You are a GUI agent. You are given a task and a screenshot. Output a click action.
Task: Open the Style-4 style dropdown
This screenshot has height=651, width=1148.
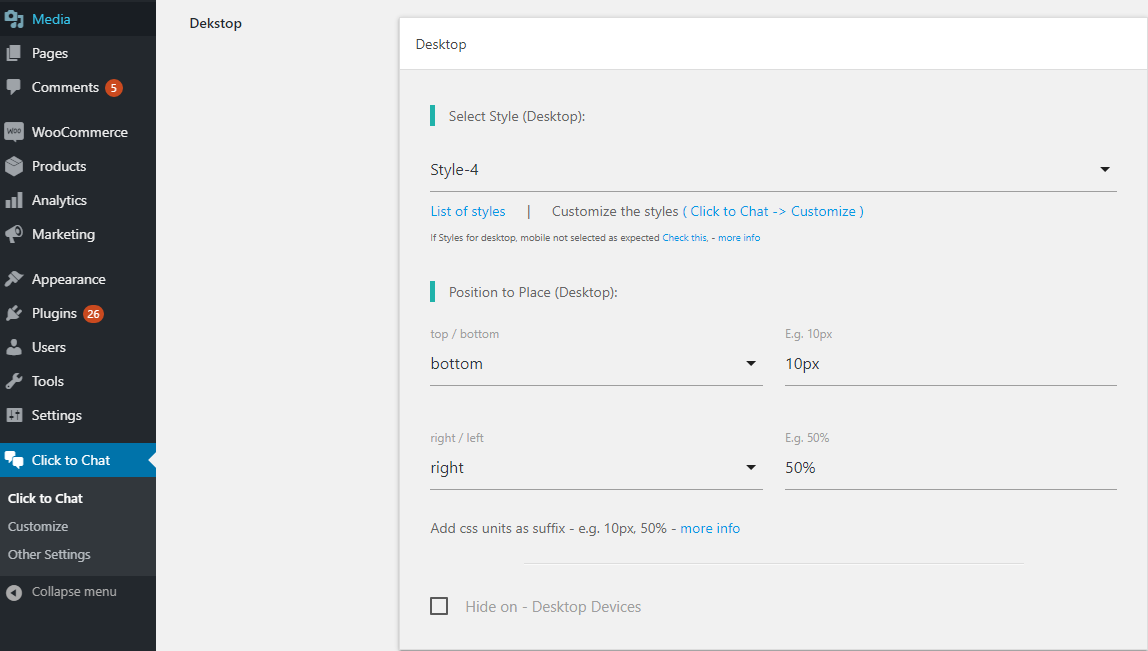773,170
